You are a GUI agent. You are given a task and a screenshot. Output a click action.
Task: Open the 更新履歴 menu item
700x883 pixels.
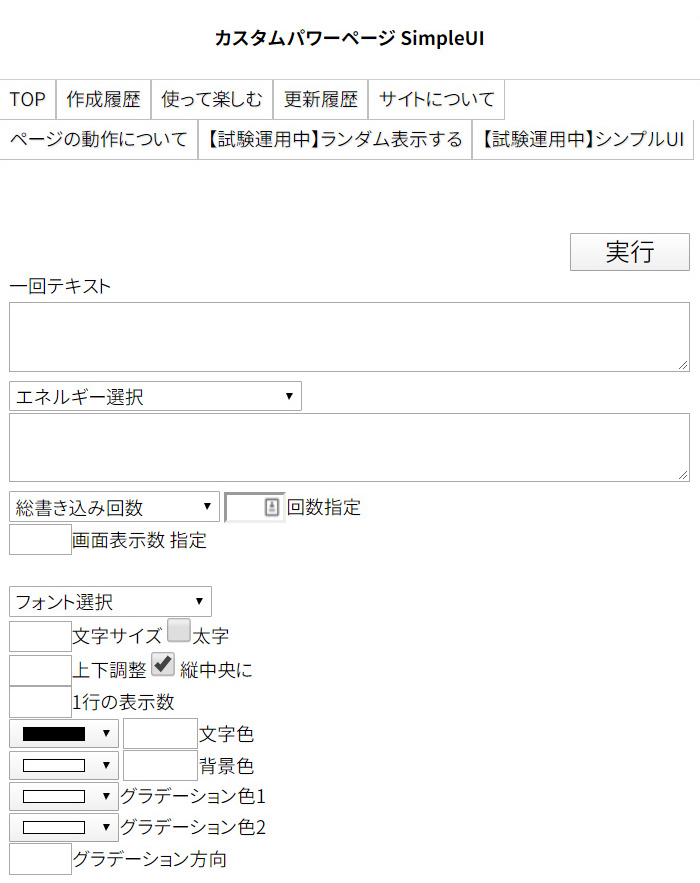320,99
